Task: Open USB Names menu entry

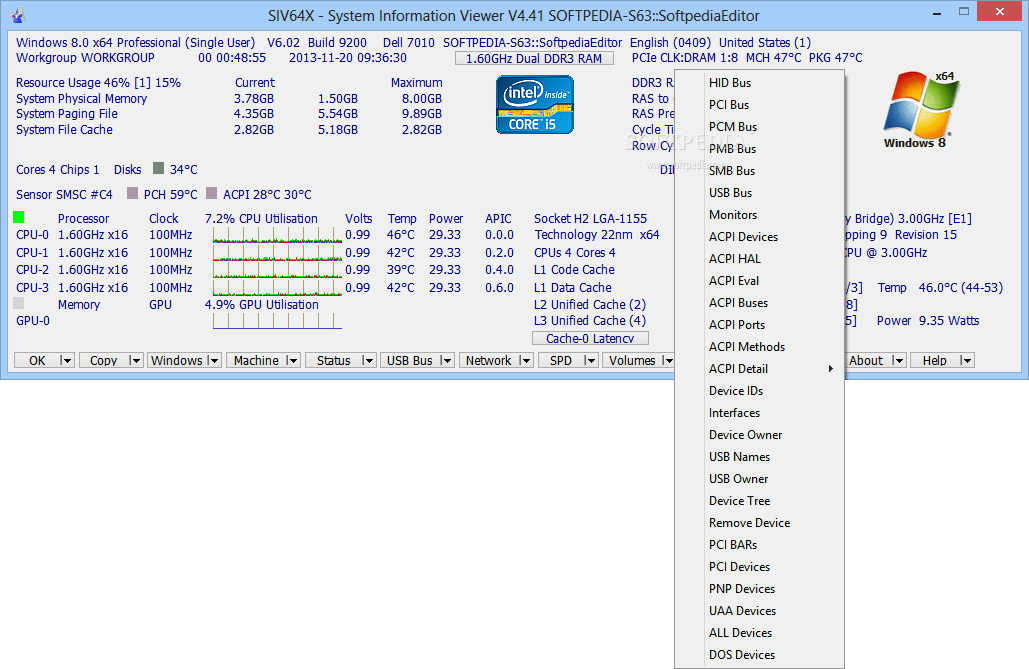Action: click(x=759, y=456)
